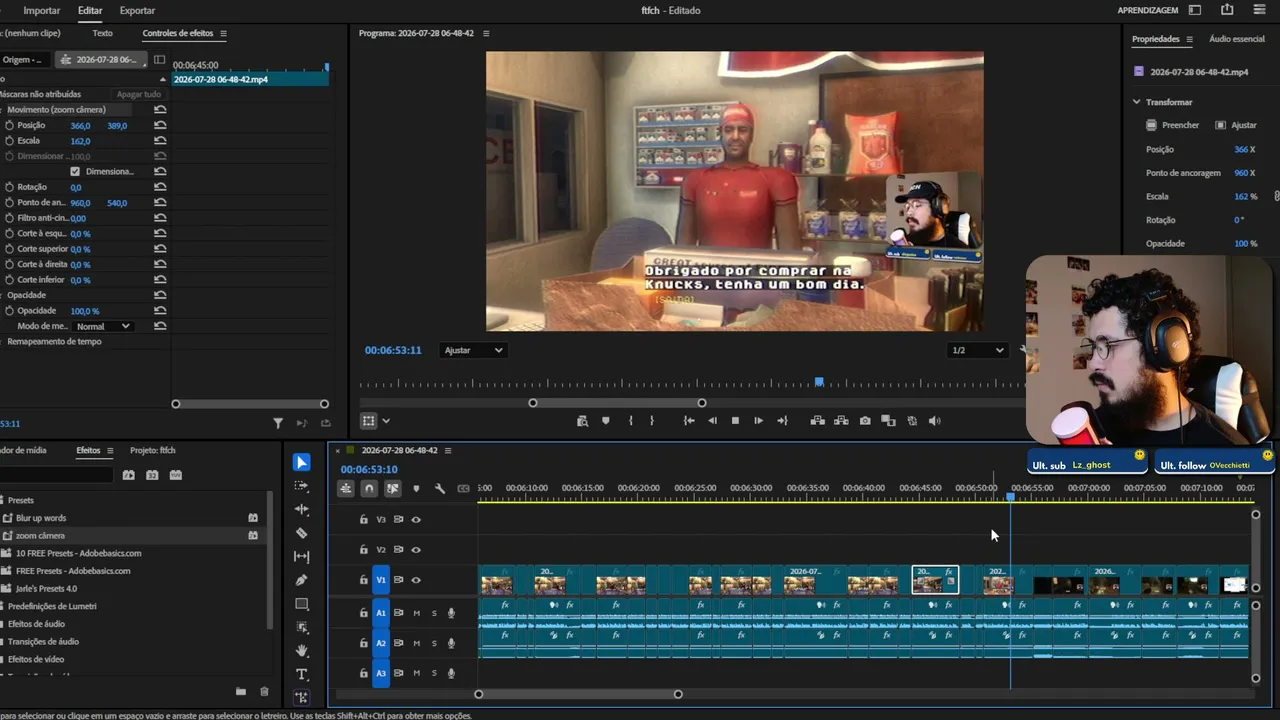Open Program monitor panel menu
This screenshot has width=1280, height=720.
(x=486, y=33)
